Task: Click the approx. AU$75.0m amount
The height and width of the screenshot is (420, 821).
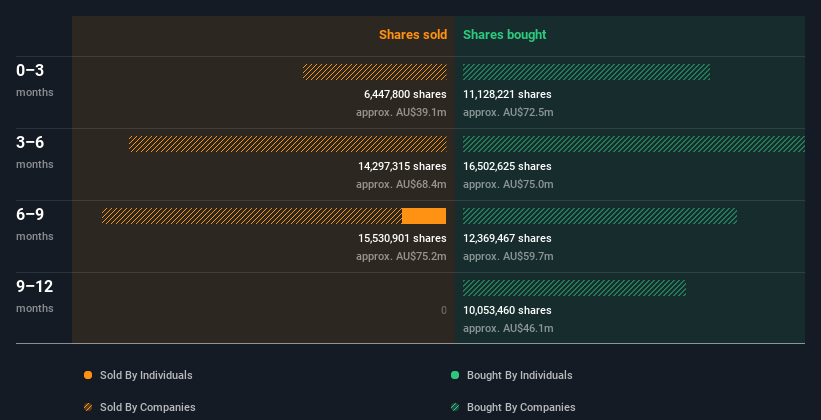Action: pyautogui.click(x=508, y=184)
